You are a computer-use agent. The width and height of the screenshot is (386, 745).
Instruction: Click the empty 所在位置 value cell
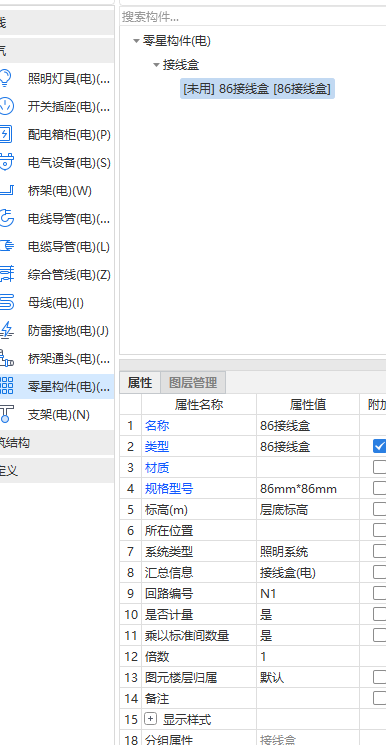[308, 530]
